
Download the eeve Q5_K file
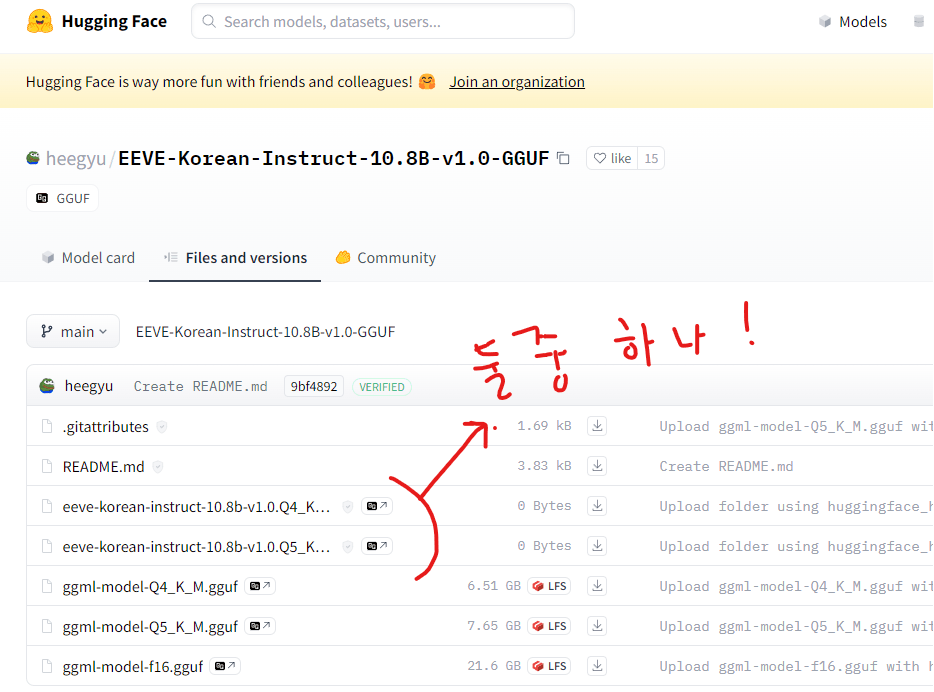(597, 546)
